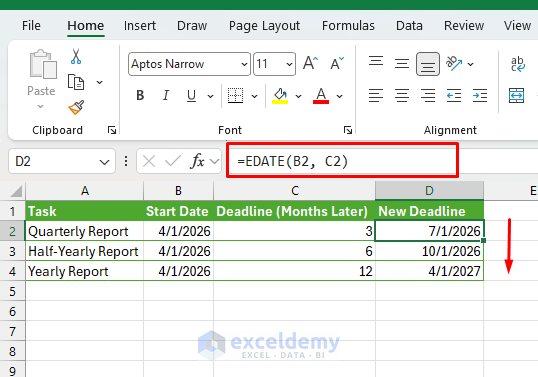Click the Enter checkmark in formula bar

click(x=173, y=161)
